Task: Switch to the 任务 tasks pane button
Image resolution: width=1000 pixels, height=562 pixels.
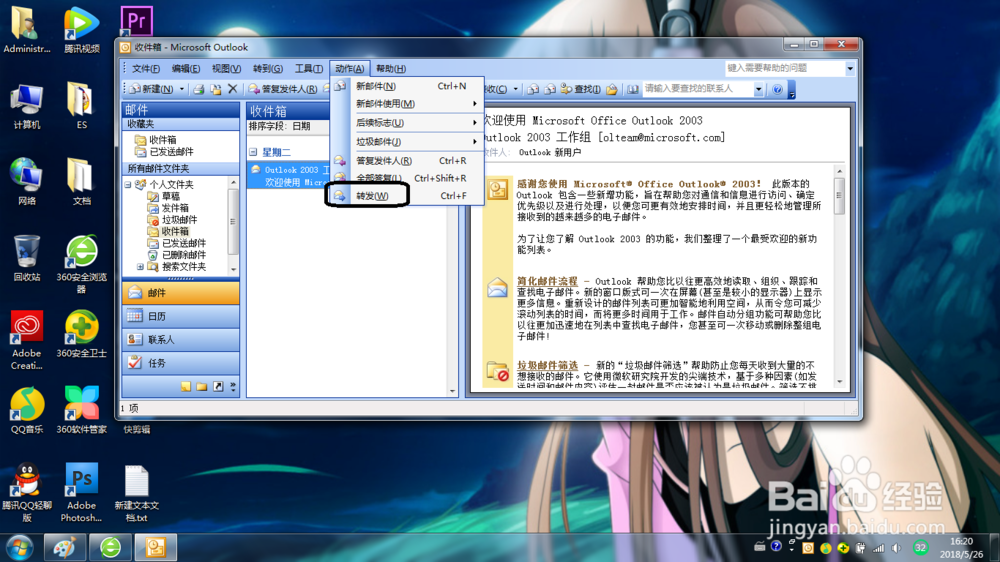Action: click(180, 363)
